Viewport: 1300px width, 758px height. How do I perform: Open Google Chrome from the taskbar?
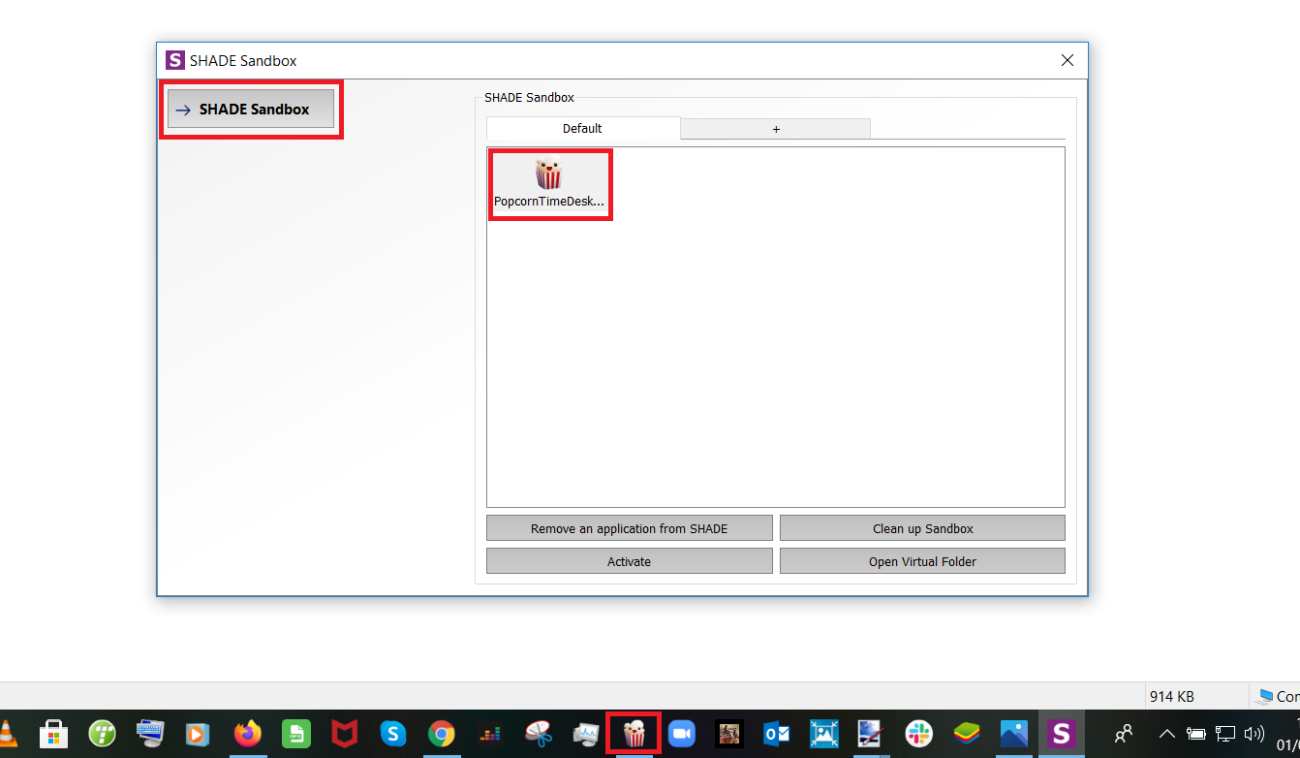click(x=441, y=733)
